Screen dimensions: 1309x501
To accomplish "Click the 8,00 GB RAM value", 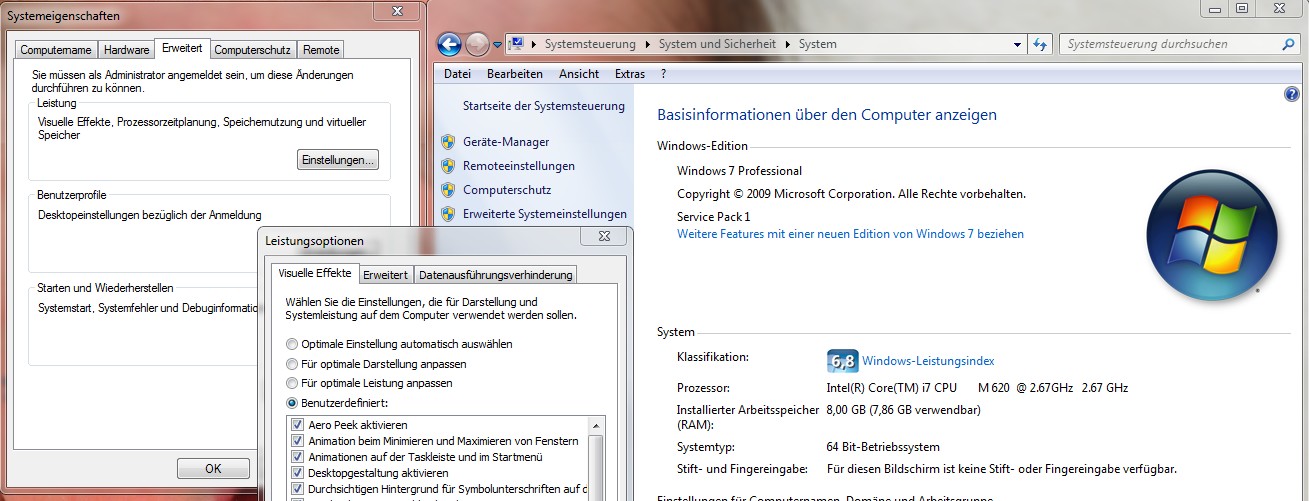I will click(x=903, y=410).
